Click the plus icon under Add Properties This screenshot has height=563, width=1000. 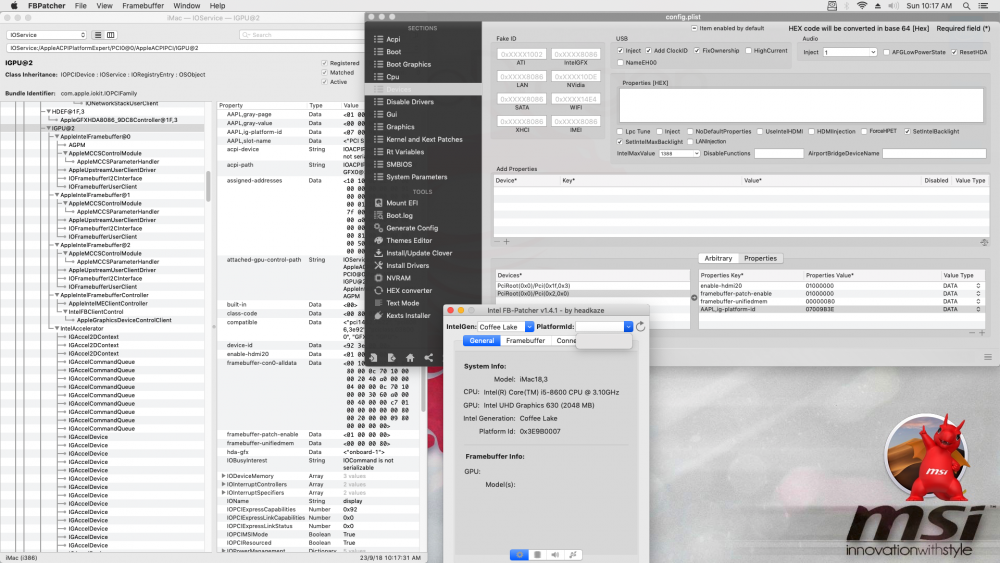coord(507,242)
